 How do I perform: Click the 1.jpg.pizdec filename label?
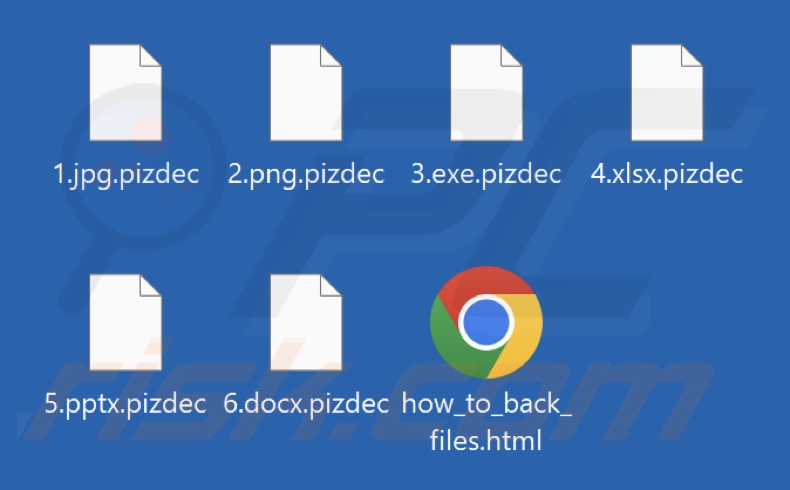[x=126, y=175]
